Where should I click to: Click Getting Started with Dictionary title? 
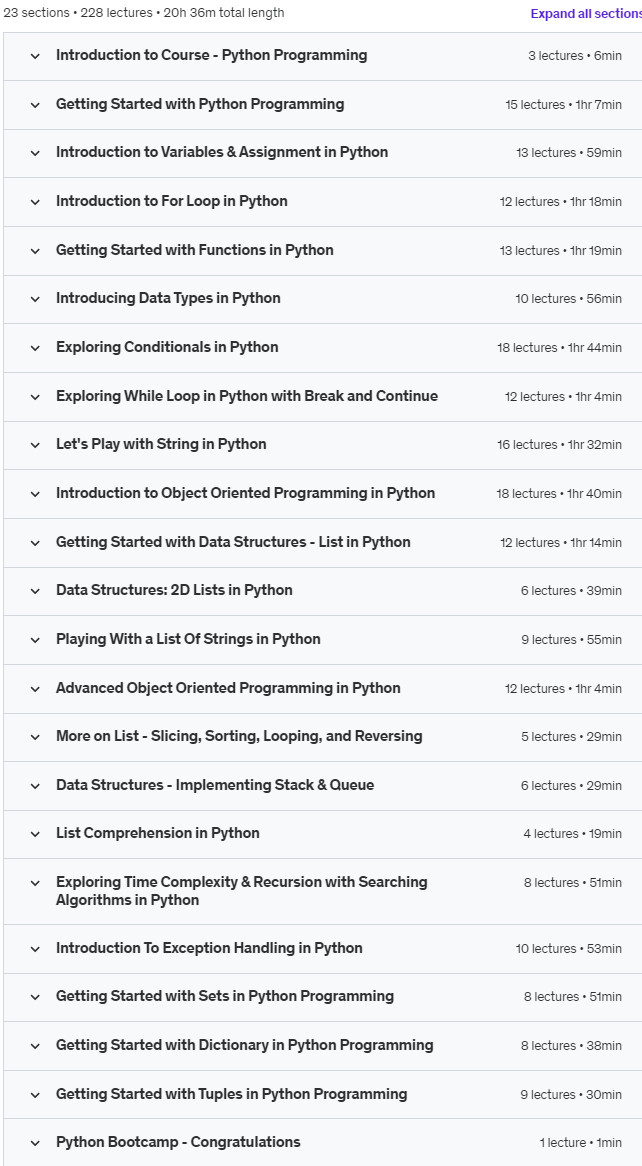[x=245, y=1046]
